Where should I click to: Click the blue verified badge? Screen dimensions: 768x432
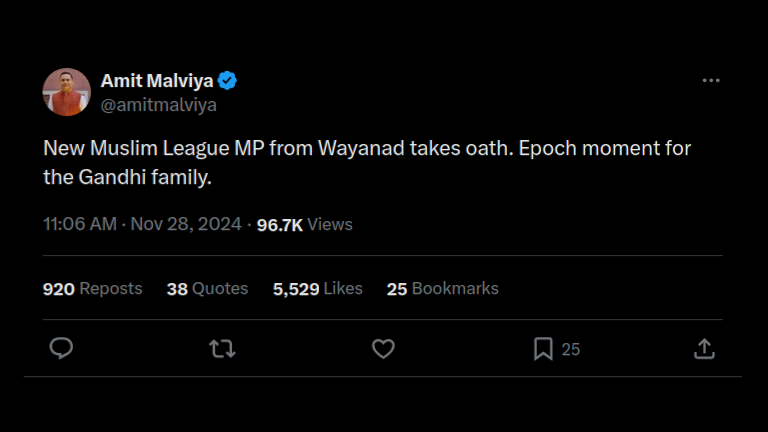(228, 81)
